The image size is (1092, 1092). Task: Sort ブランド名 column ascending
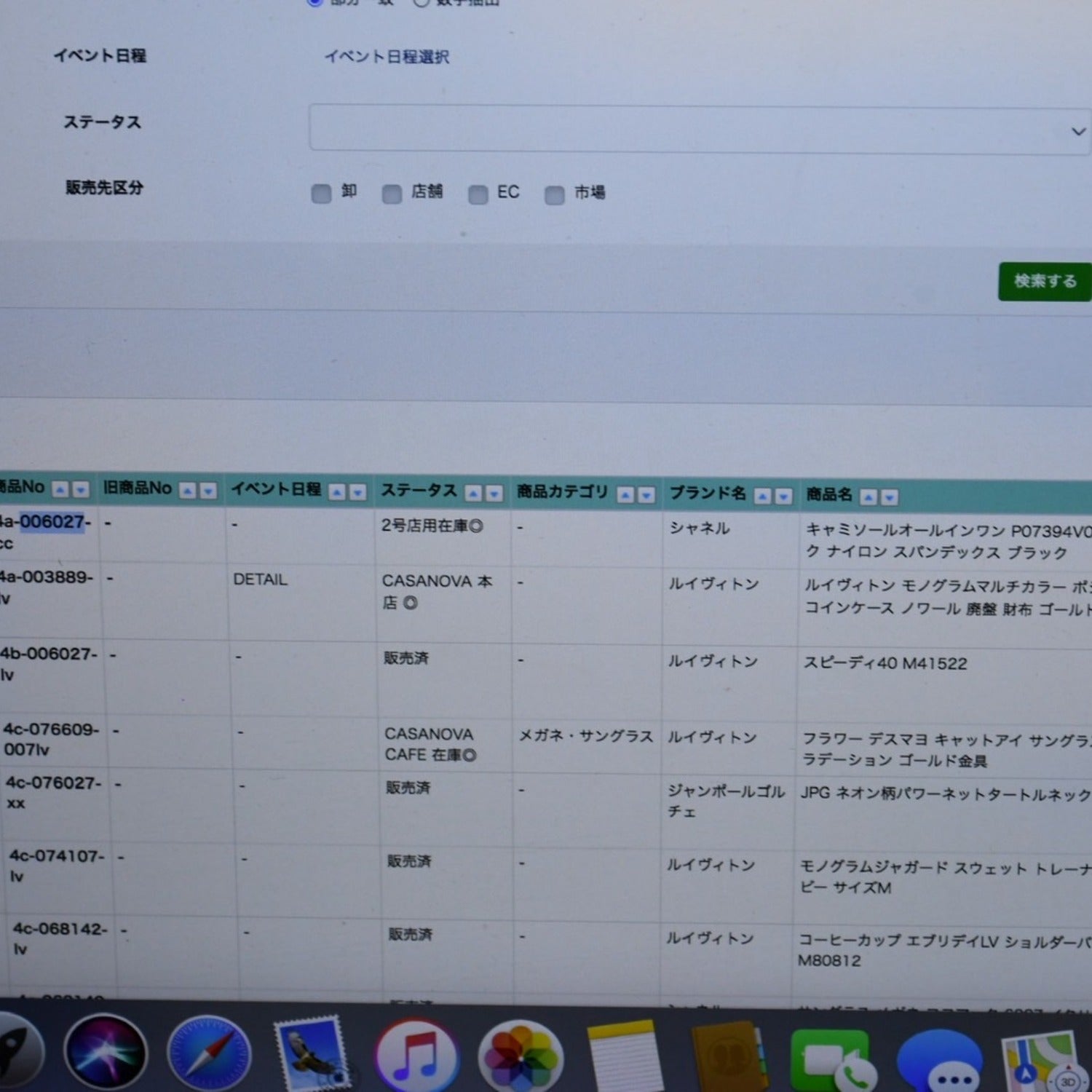pyautogui.click(x=762, y=496)
